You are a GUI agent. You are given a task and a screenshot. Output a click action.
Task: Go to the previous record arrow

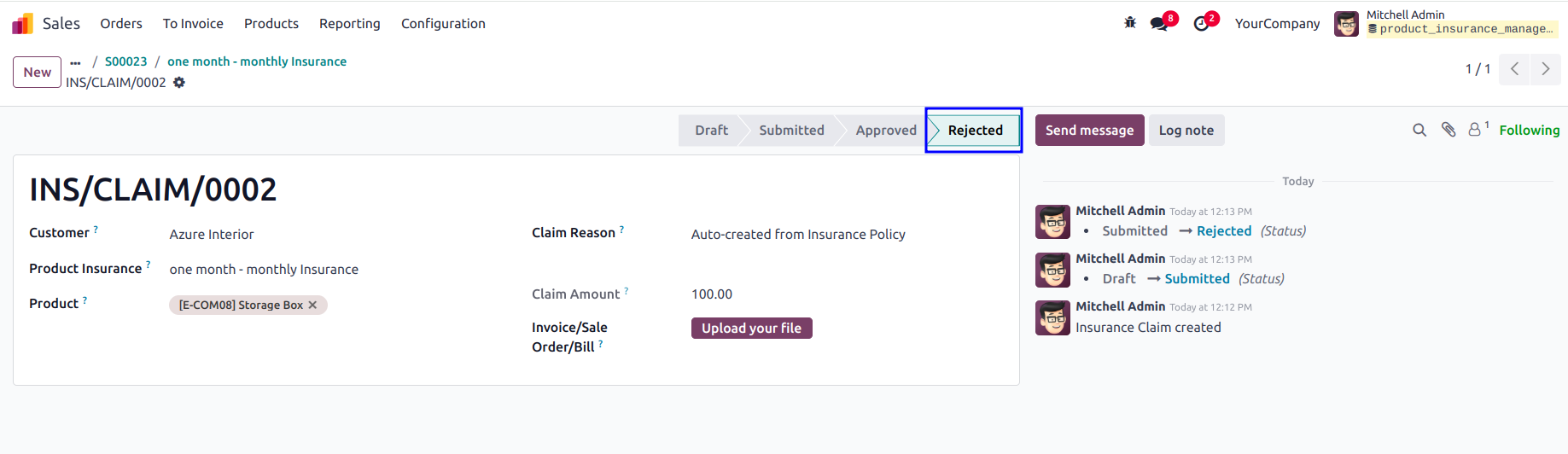(1514, 69)
